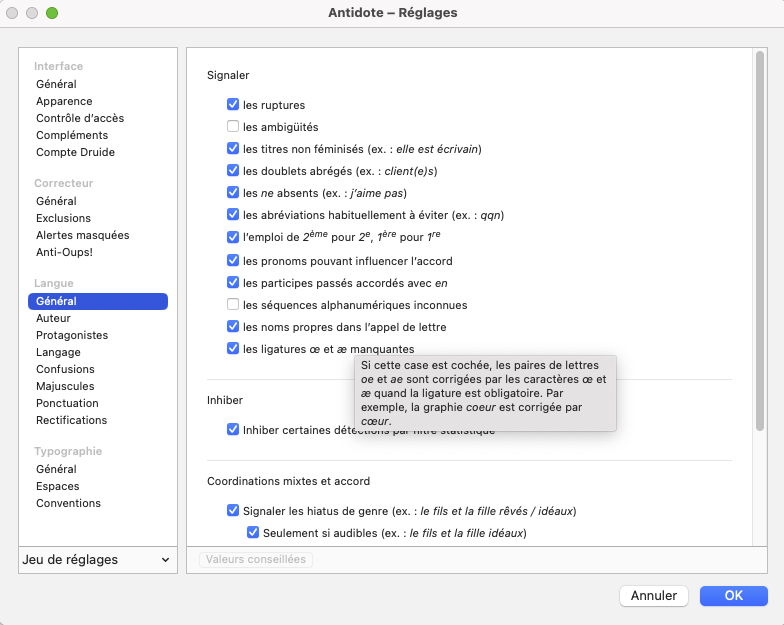Open Contrôle d'accès settings

80,118
